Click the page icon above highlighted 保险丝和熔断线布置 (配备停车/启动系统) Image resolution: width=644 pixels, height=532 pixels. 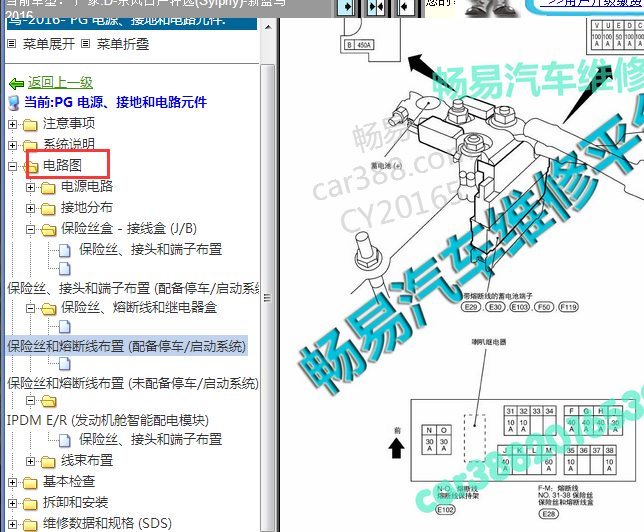pos(65,327)
